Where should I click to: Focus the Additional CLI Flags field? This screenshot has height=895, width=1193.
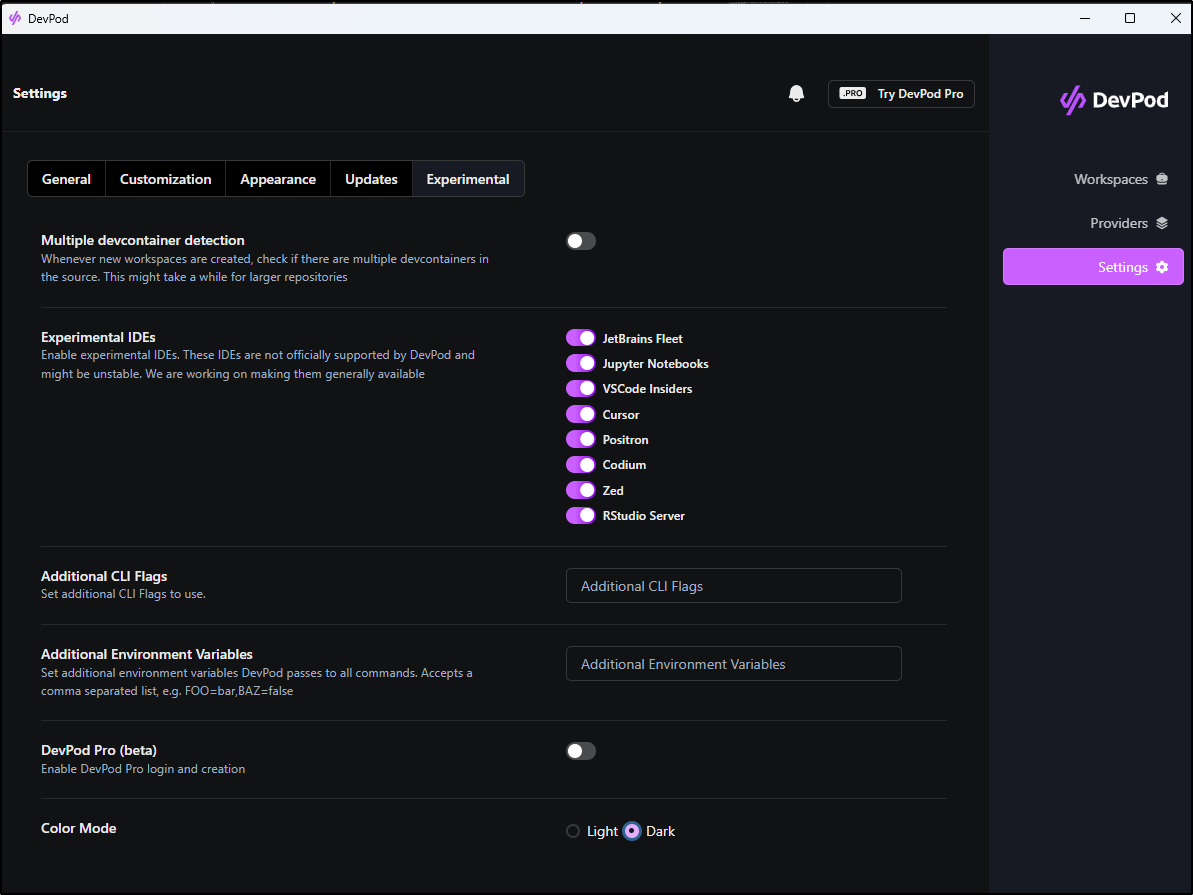pyautogui.click(x=733, y=586)
